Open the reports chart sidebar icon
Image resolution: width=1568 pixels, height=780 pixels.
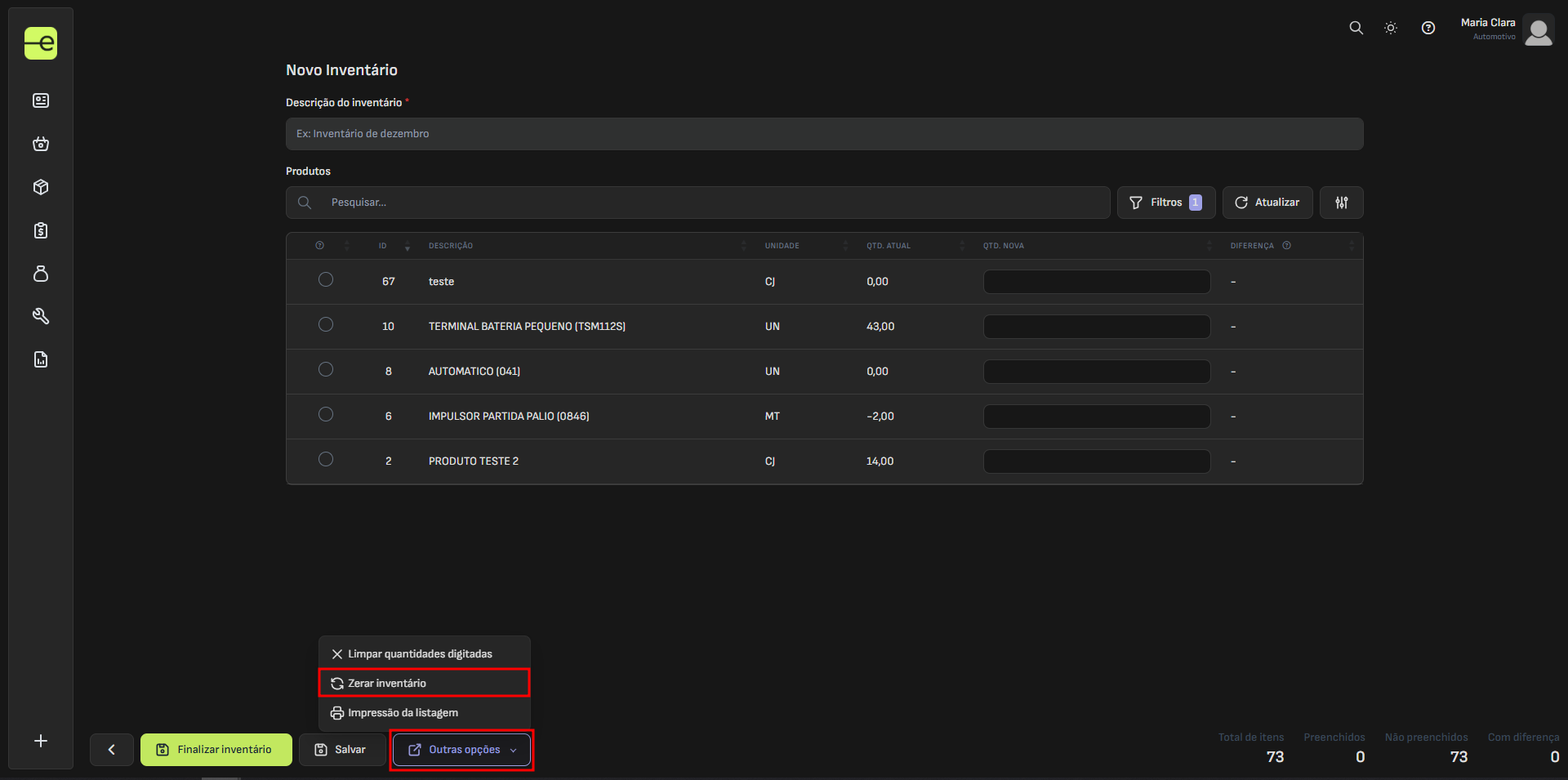pos(41,359)
